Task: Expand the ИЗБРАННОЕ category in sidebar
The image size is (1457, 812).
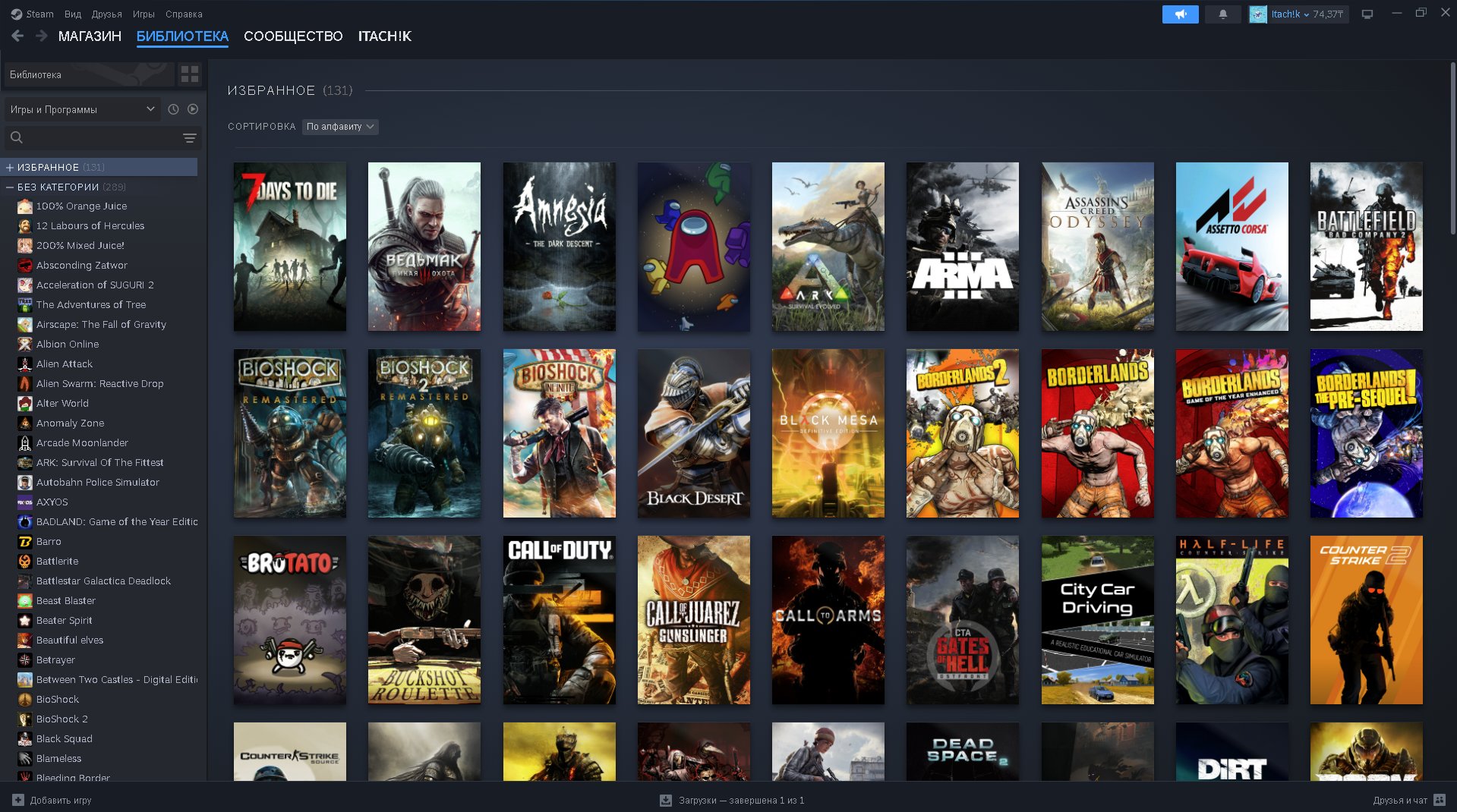Action: [10, 167]
